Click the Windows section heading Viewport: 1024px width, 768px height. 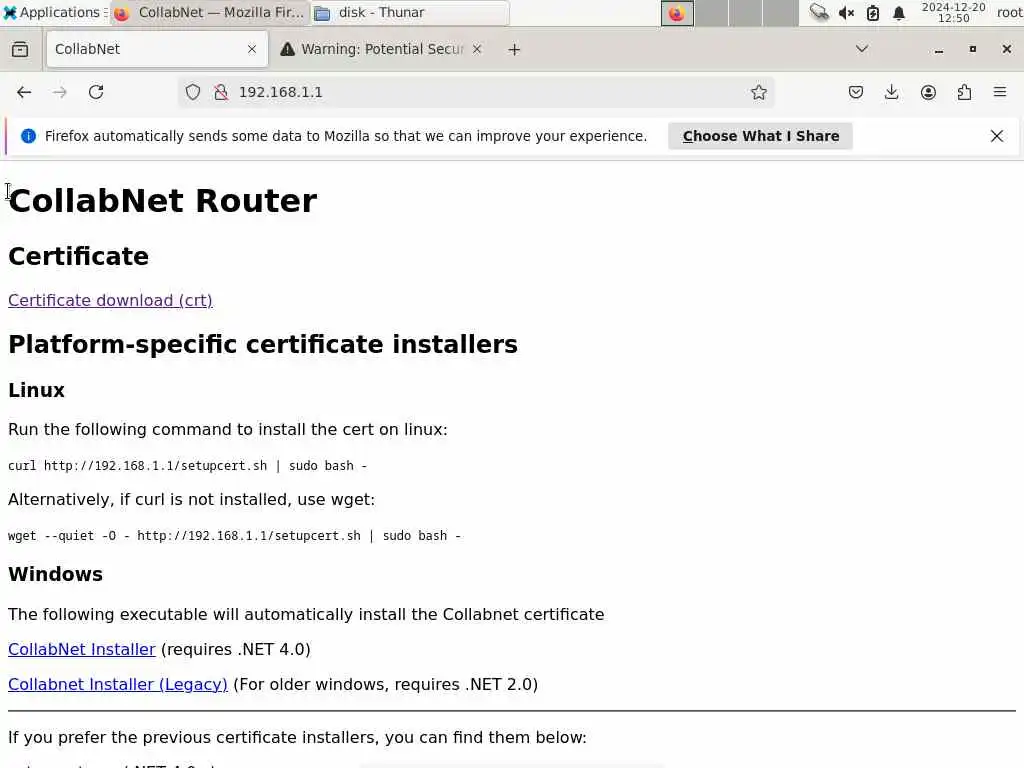click(56, 574)
